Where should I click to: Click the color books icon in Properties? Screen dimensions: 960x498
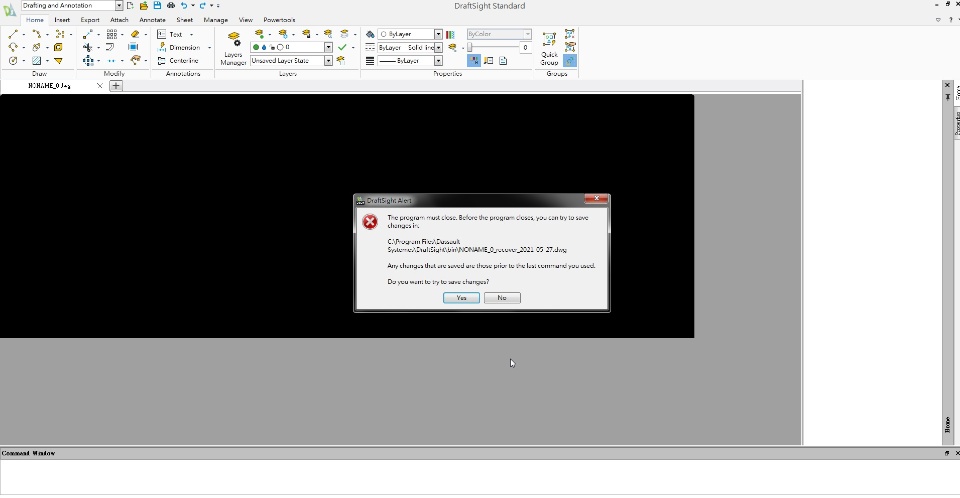(450, 34)
